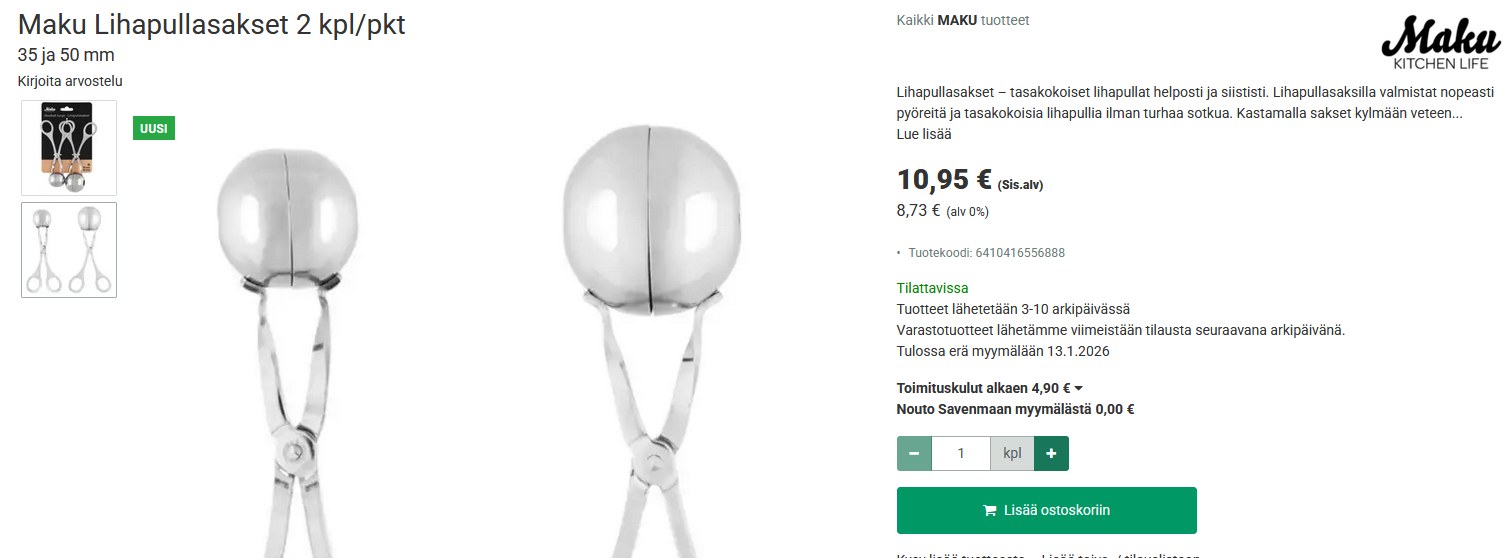
Task: Select the packaged product thumbnail
Action: (69, 148)
